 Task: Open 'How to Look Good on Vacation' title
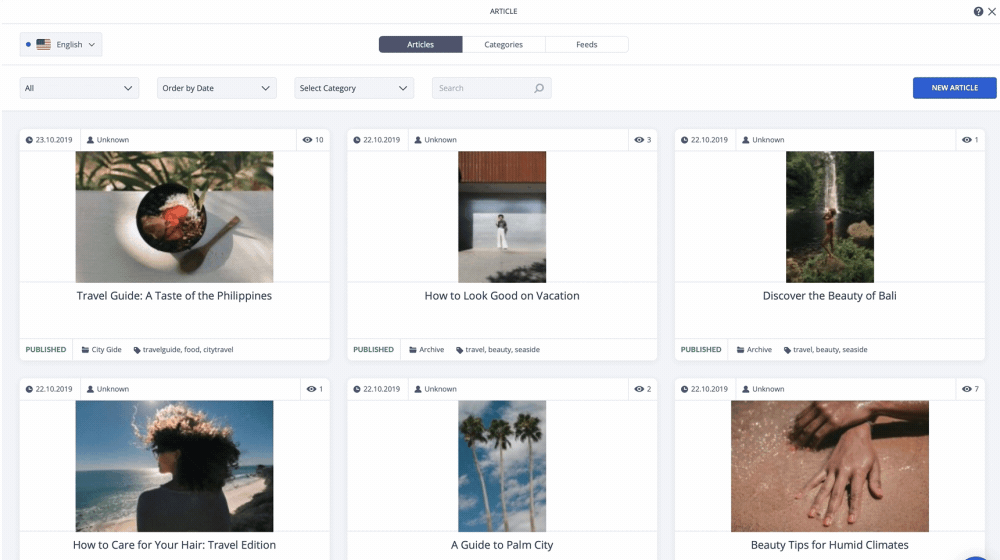502,296
